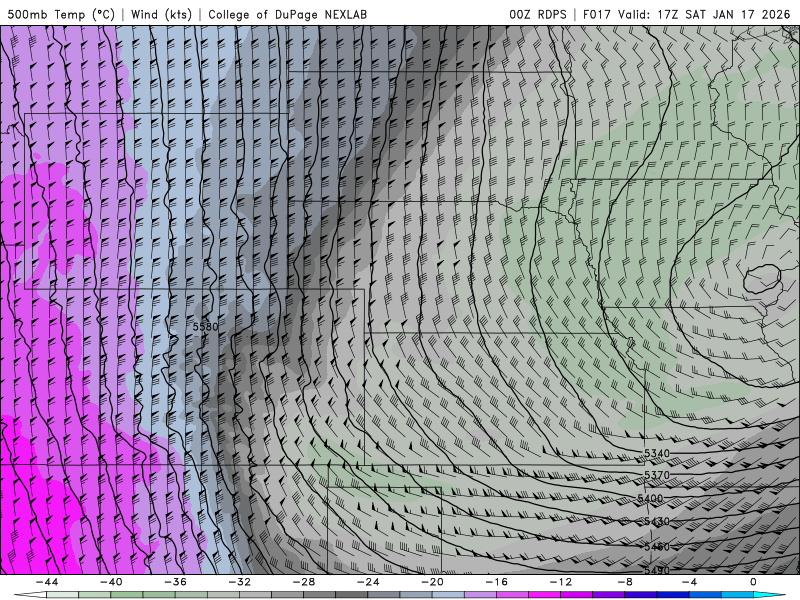Click the -16 color scale label

point(497,582)
